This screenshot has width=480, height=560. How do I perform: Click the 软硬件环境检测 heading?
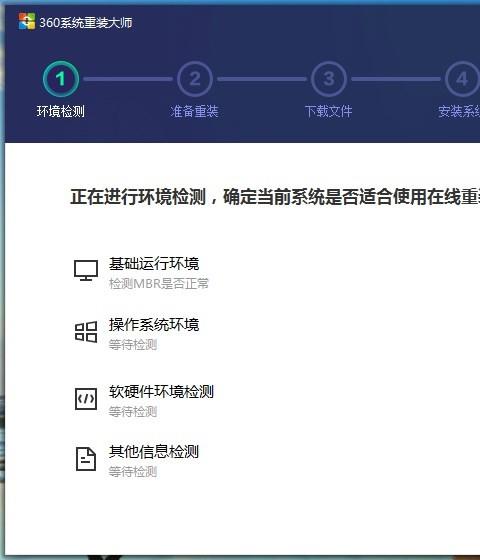(161, 392)
